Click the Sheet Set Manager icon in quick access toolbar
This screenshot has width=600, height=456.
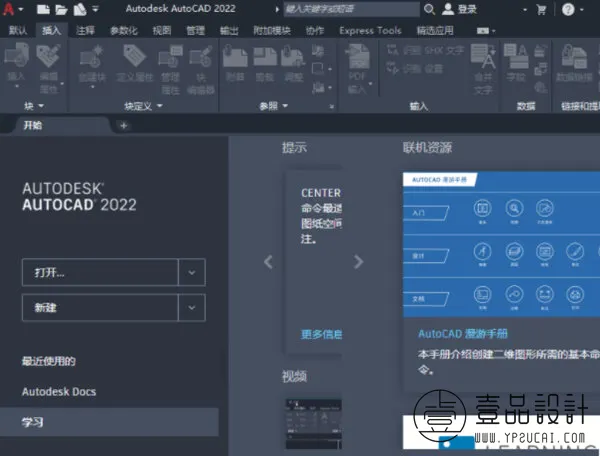pos(80,9)
